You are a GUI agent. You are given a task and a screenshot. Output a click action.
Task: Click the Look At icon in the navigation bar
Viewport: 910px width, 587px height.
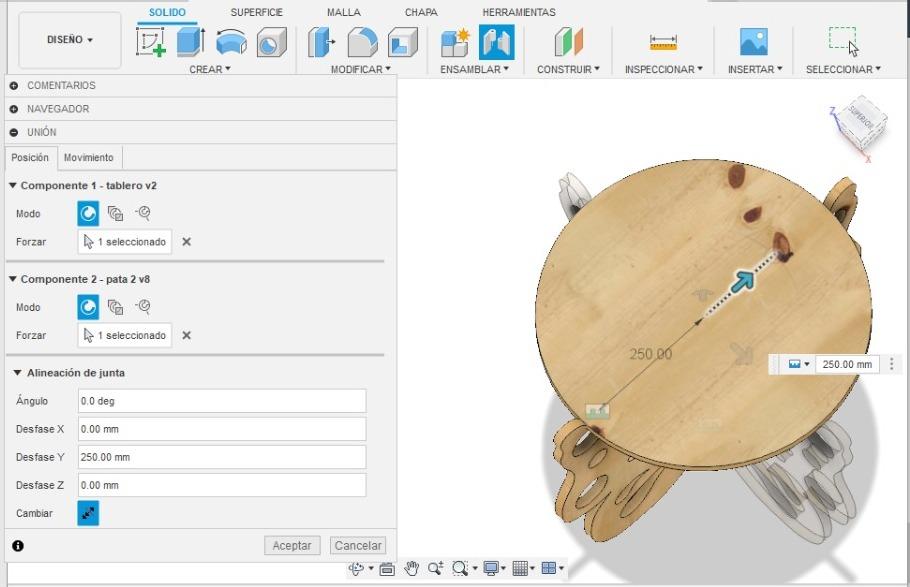(387, 569)
